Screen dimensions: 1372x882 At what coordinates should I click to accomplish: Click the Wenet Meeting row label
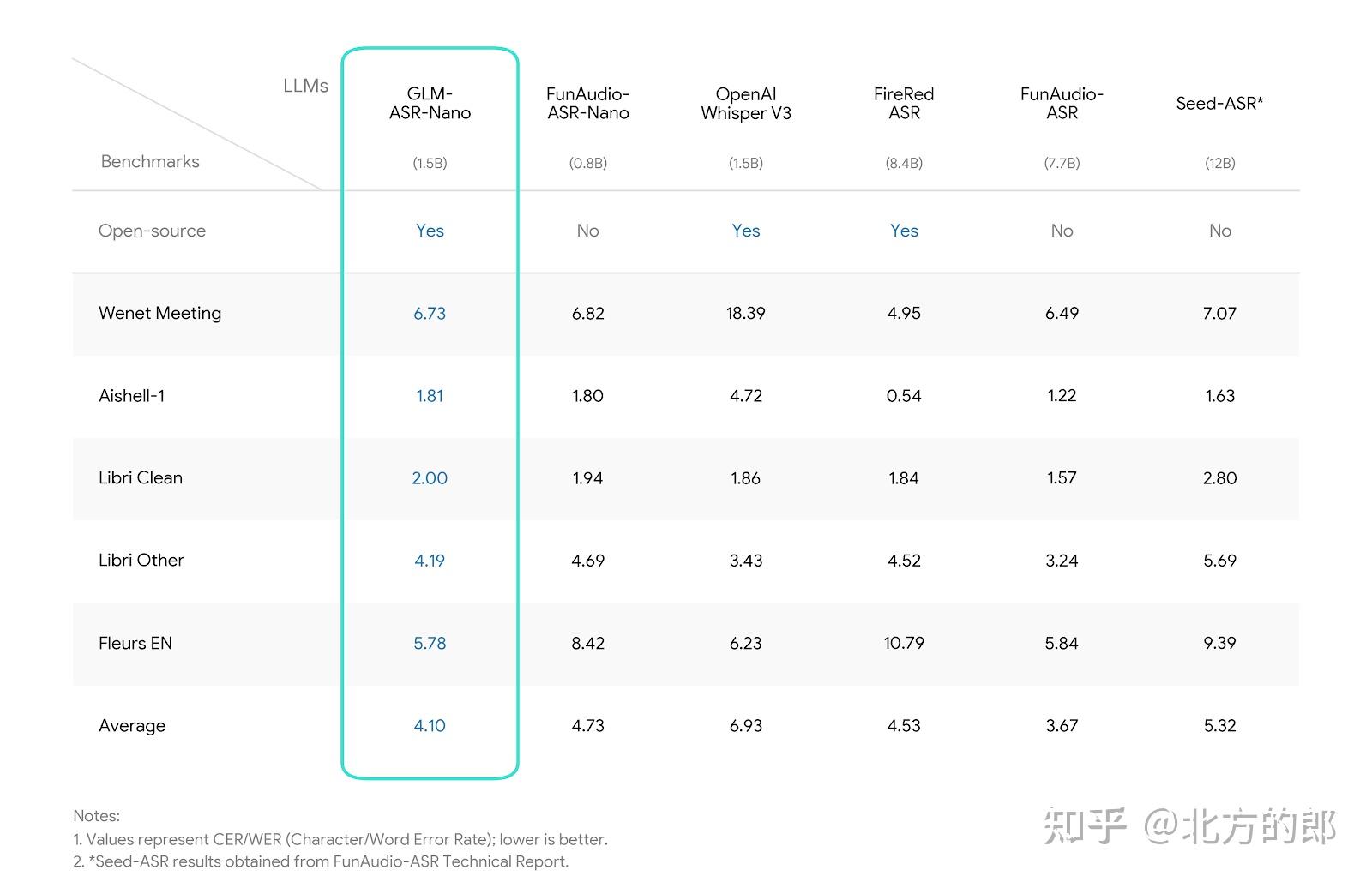159,313
